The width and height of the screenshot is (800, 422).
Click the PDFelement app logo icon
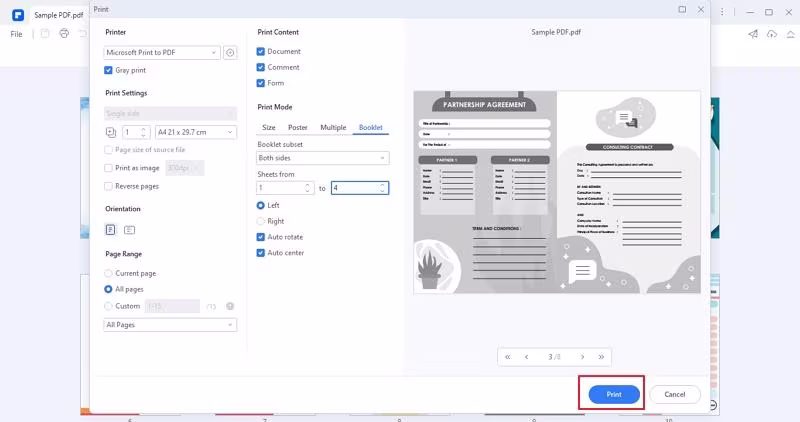[x=18, y=15]
